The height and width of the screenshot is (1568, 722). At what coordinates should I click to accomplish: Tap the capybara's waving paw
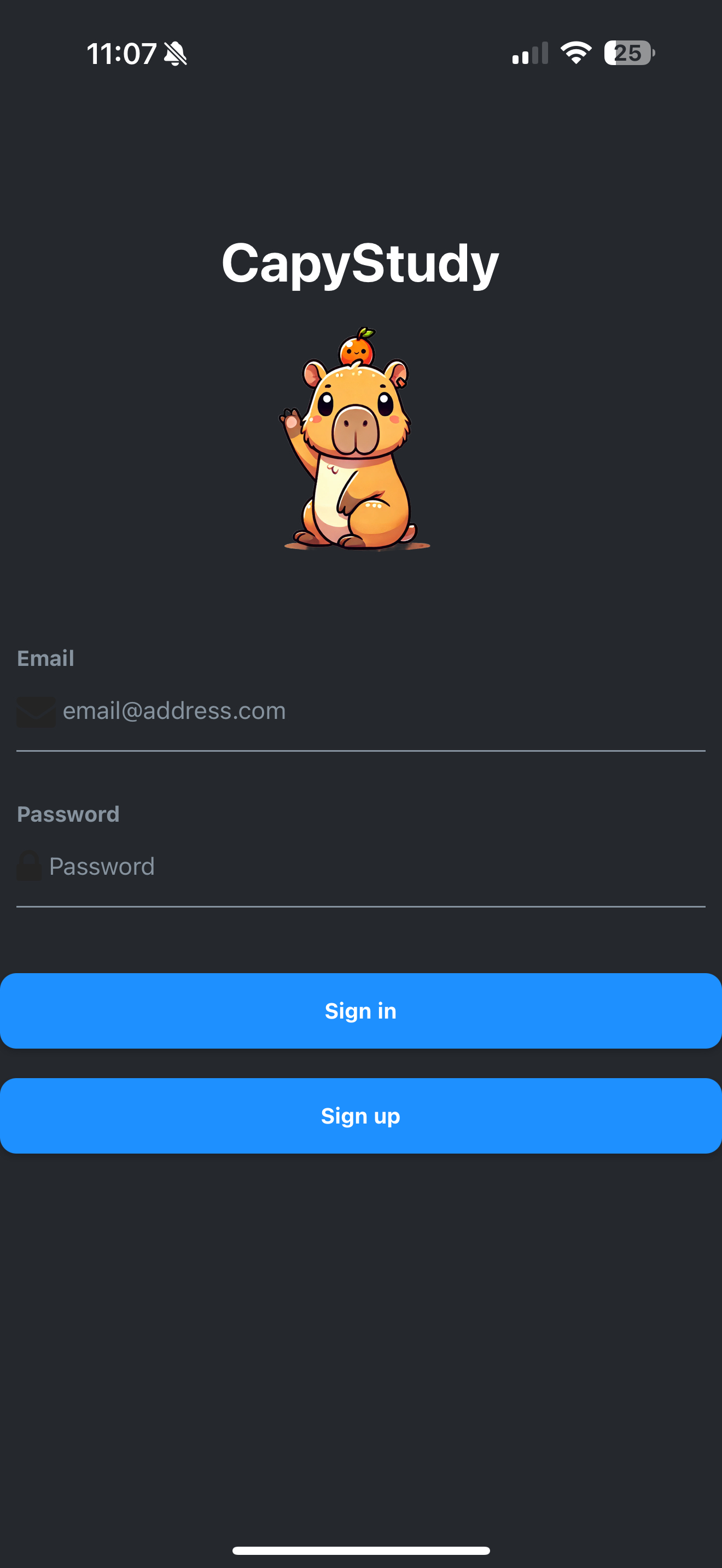[x=290, y=420]
